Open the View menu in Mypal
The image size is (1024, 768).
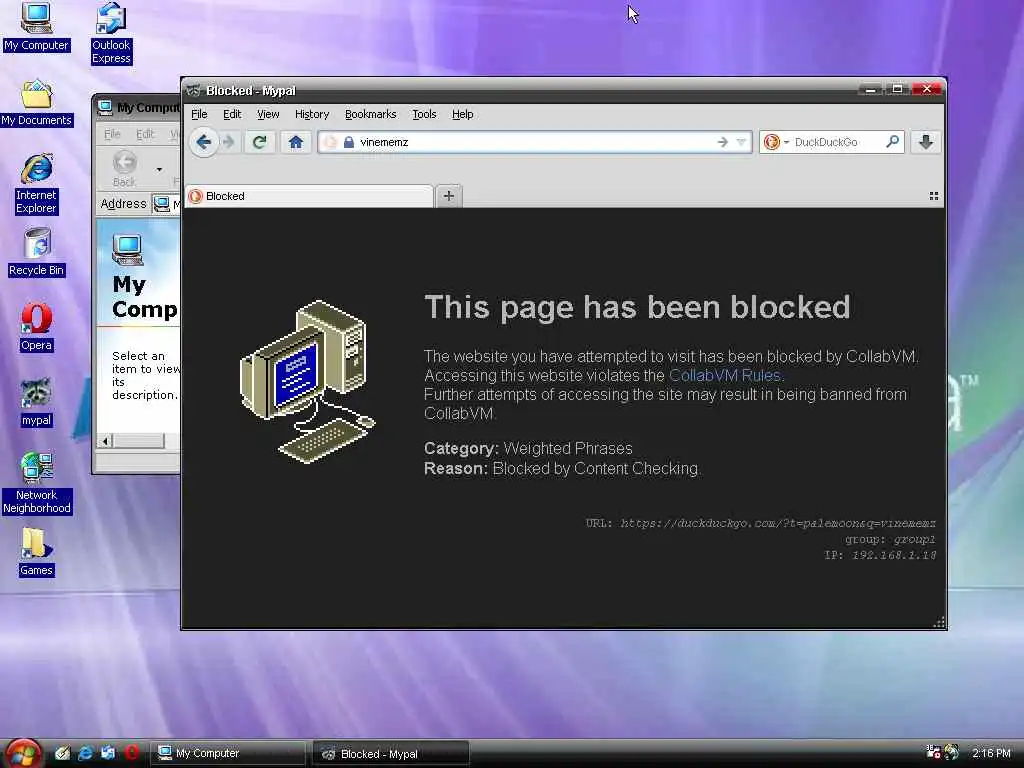coord(268,114)
